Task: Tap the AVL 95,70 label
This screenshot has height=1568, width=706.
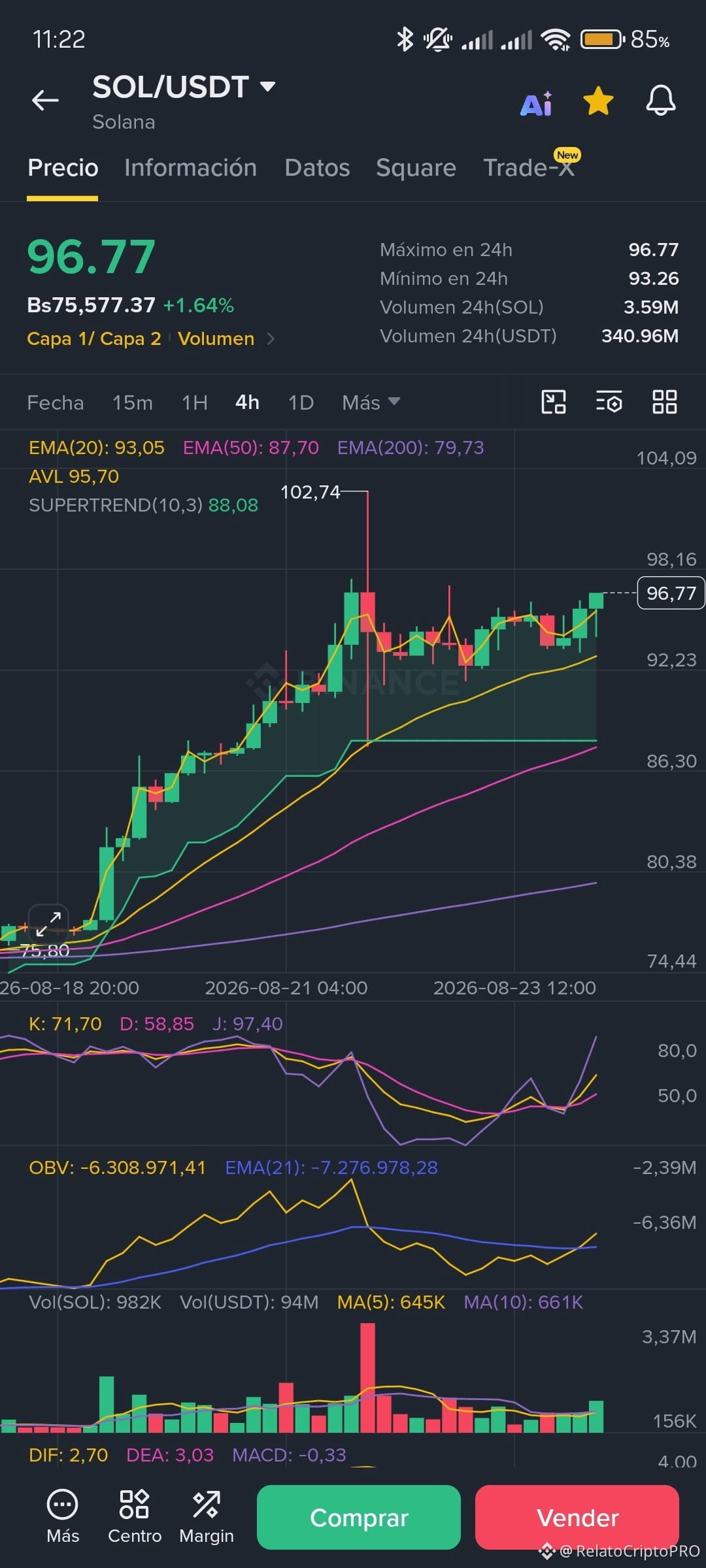Action: (x=74, y=476)
